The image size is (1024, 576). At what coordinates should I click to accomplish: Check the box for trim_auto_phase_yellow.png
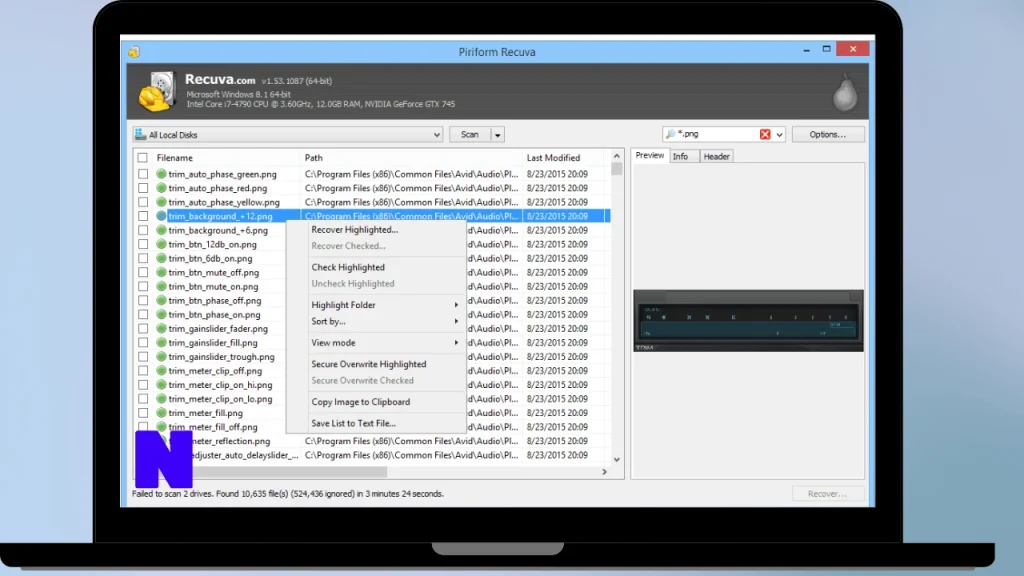142,202
